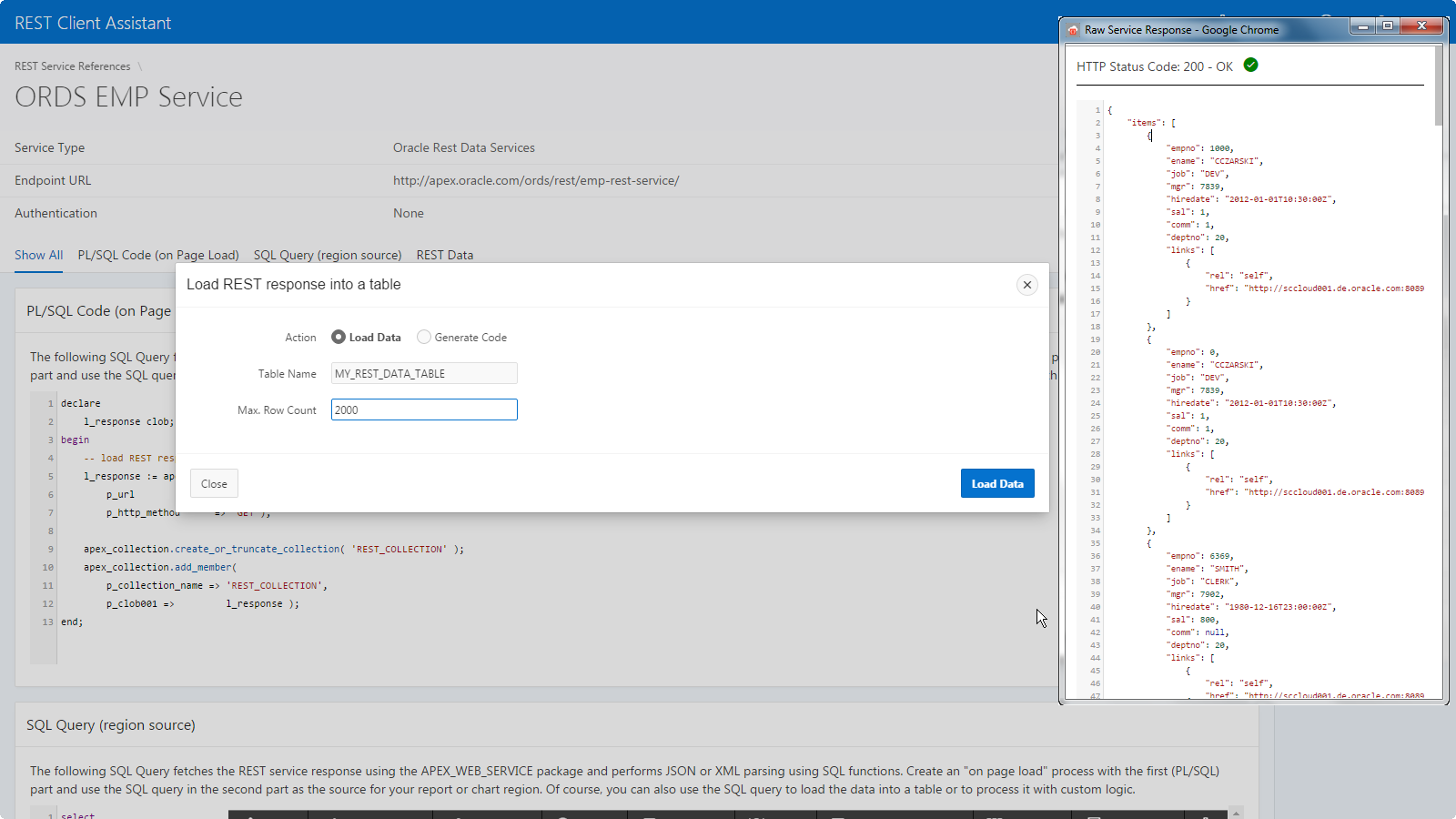The image size is (1456, 819).
Task: Close the Load REST response dialog with X
Action: (x=1026, y=285)
